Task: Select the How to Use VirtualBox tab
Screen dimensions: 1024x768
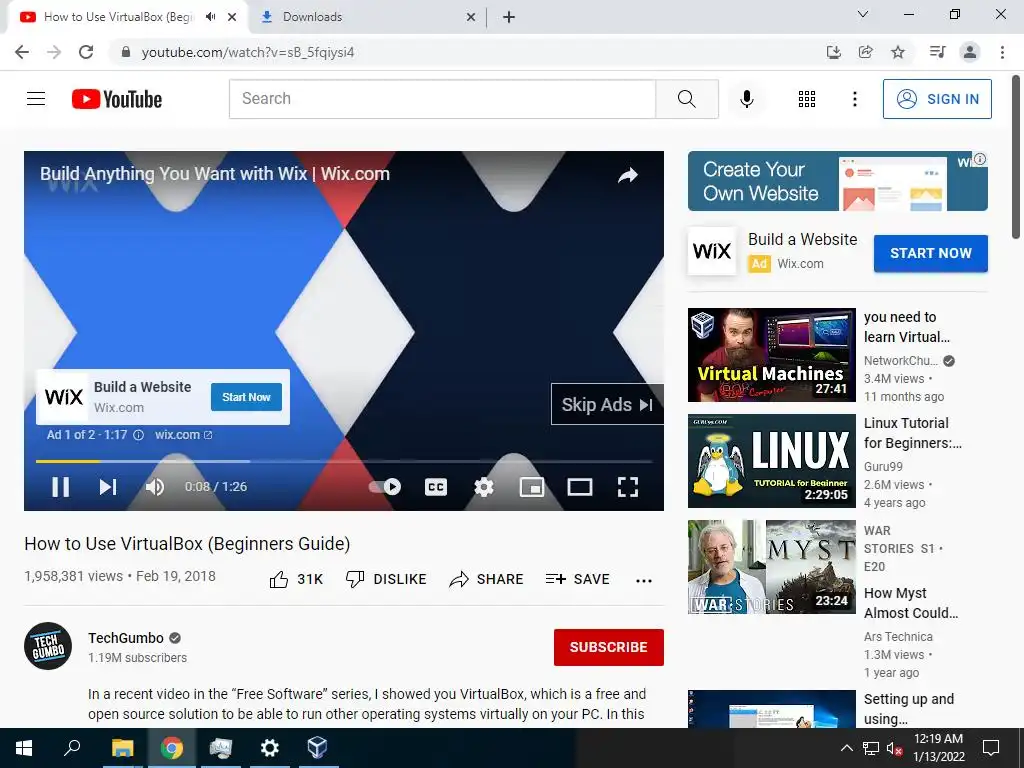Action: 119,17
